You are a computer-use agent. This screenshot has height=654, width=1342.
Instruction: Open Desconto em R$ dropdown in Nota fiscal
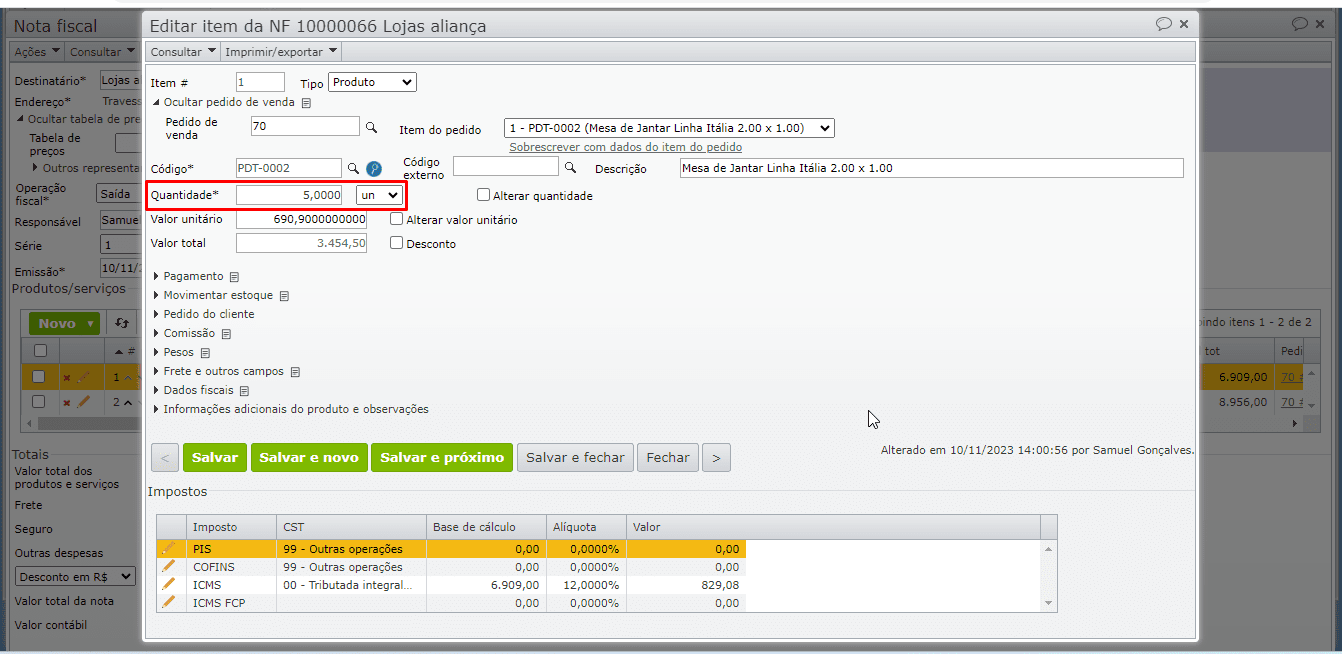(76, 577)
